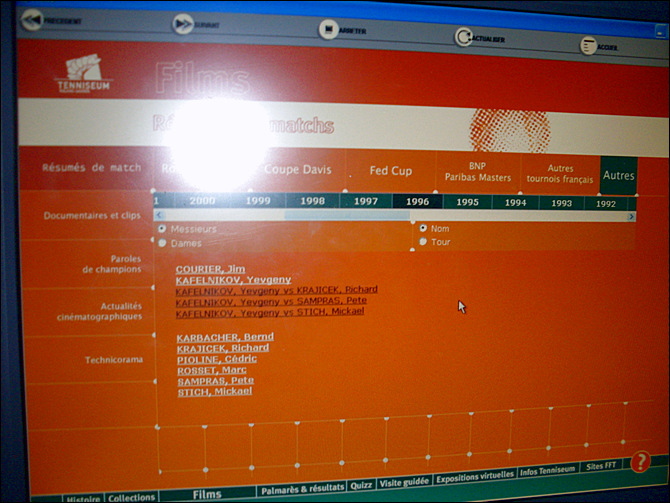
Task: Select year 1994 in timeline
Action: click(515, 203)
